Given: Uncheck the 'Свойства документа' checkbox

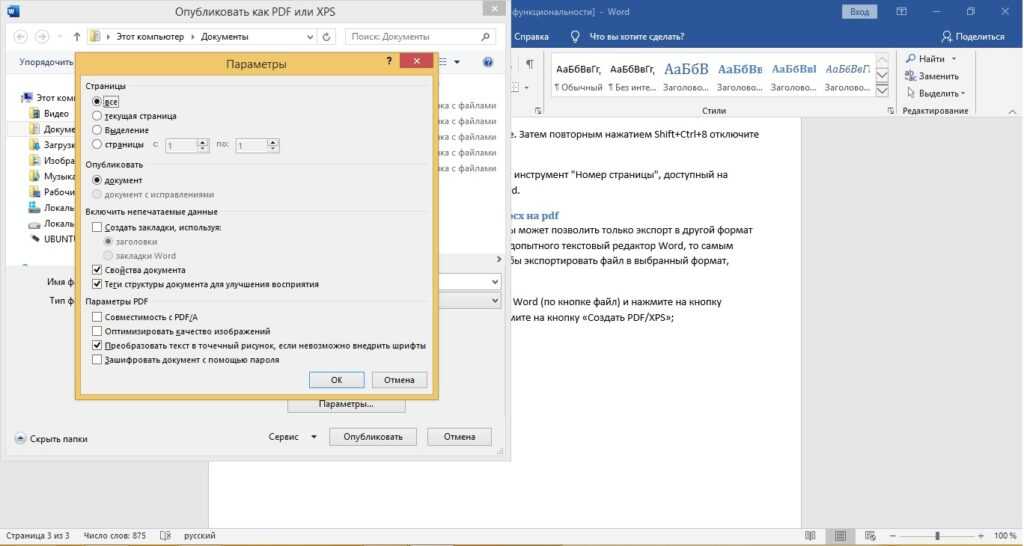Looking at the screenshot, I should pyautogui.click(x=97, y=270).
